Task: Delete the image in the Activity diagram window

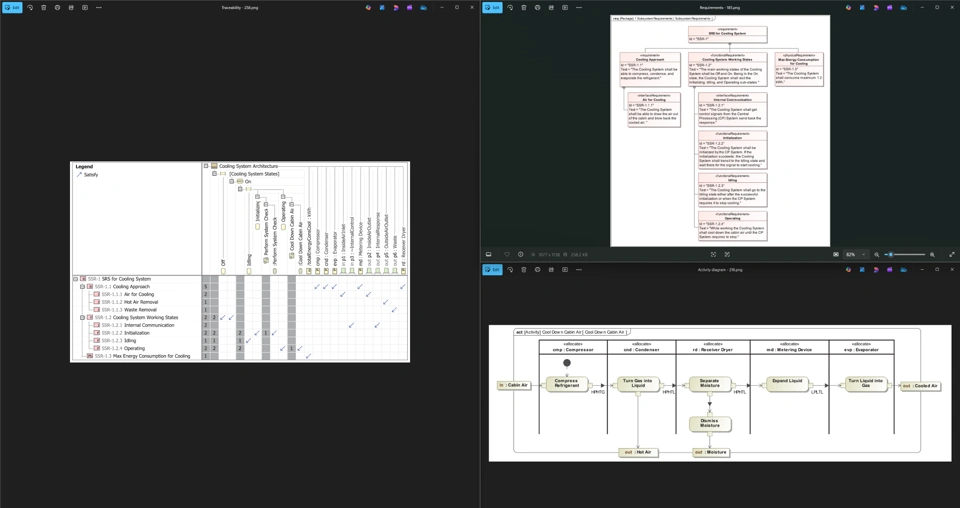Action: pyautogui.click(x=523, y=269)
